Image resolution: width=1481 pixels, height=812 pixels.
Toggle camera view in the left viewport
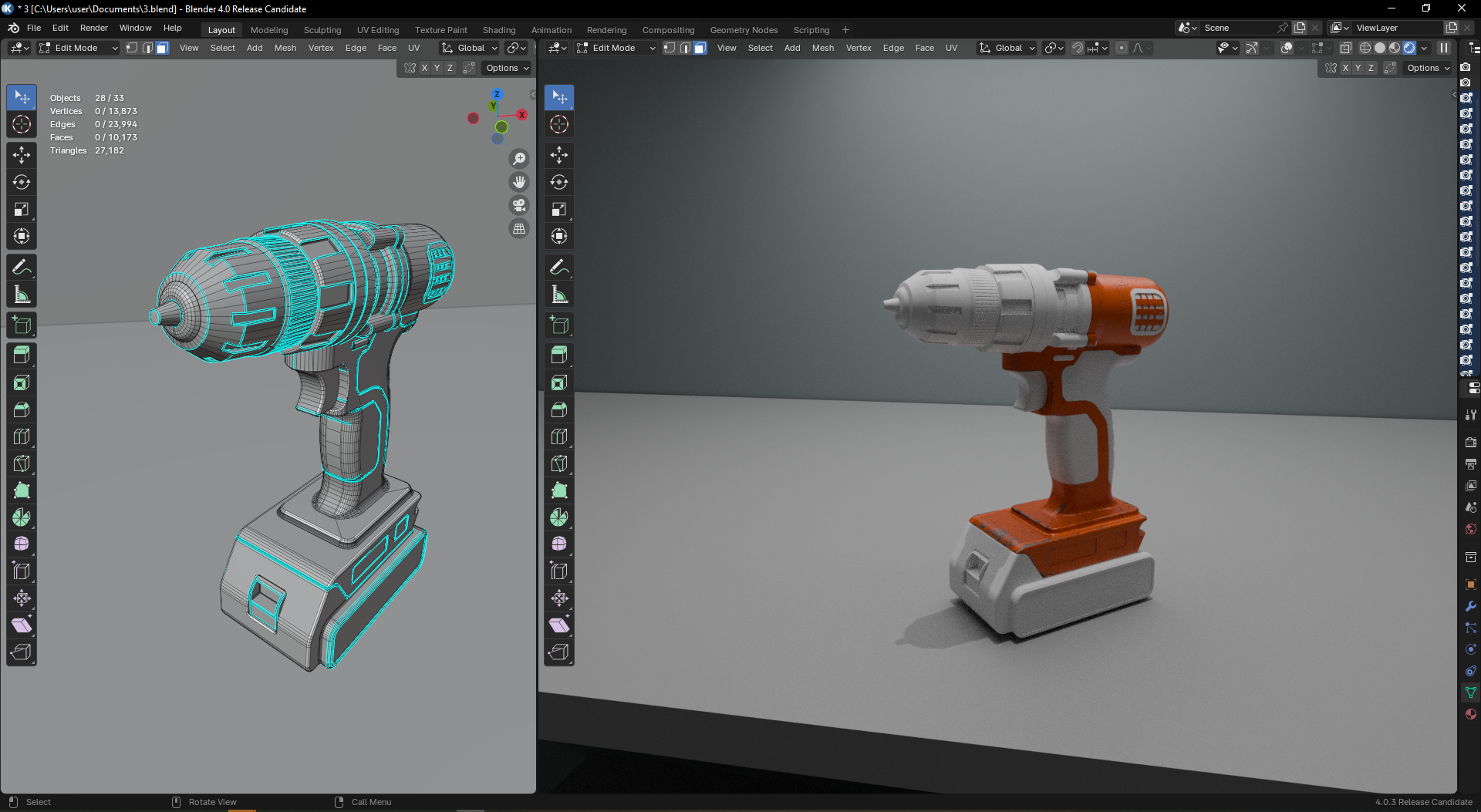[520, 205]
